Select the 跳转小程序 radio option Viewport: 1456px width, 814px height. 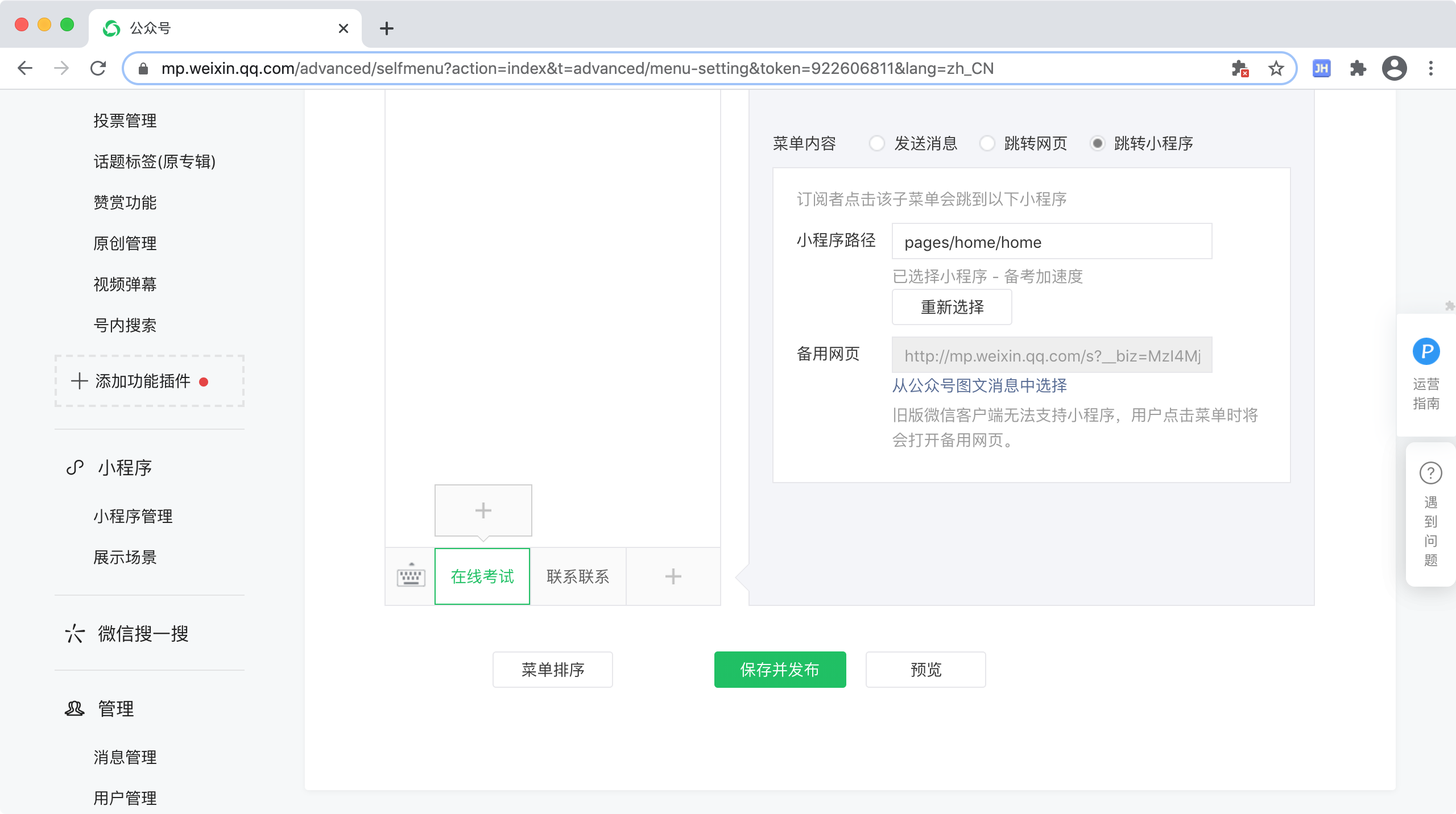click(1098, 143)
